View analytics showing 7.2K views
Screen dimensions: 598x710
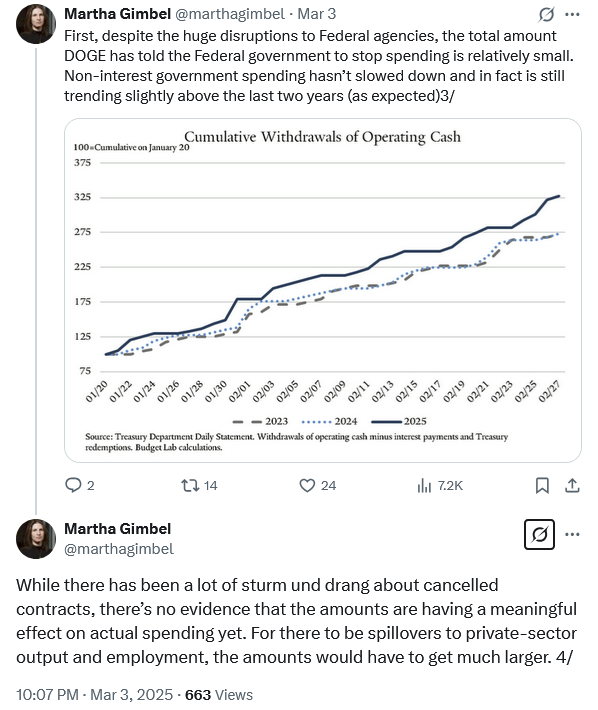(x=440, y=485)
